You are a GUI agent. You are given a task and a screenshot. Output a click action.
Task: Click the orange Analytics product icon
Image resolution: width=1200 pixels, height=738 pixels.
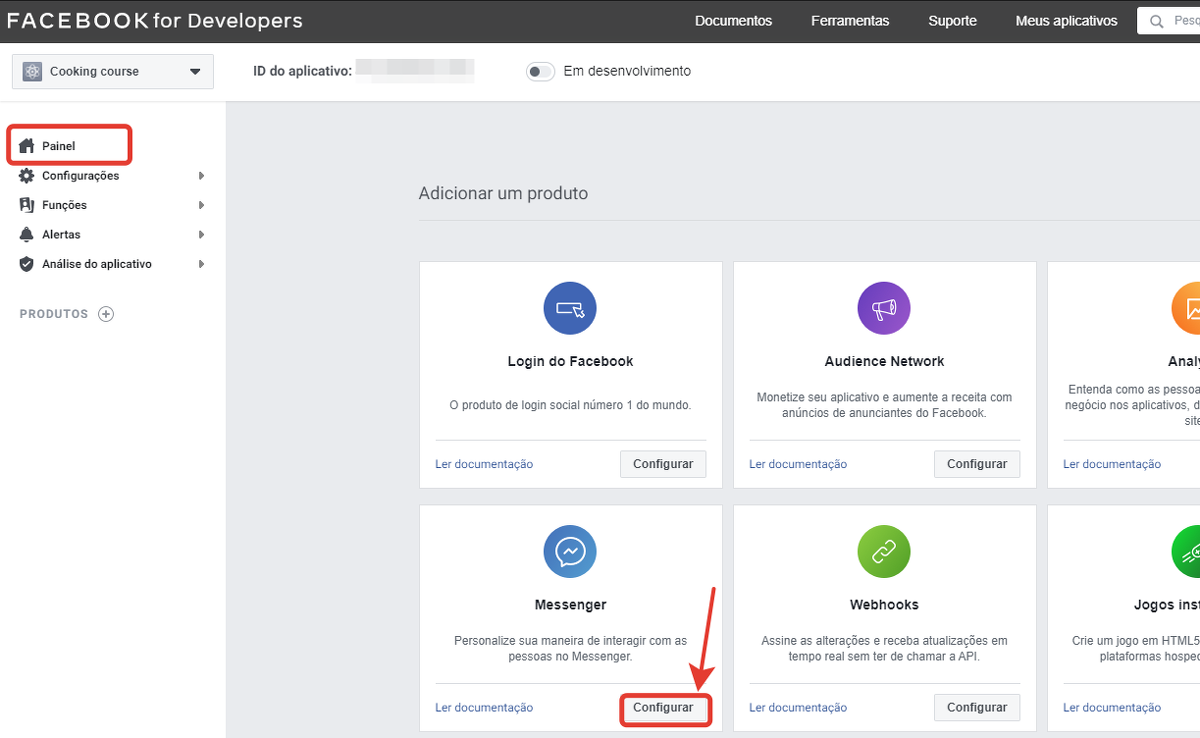[x=1190, y=308]
